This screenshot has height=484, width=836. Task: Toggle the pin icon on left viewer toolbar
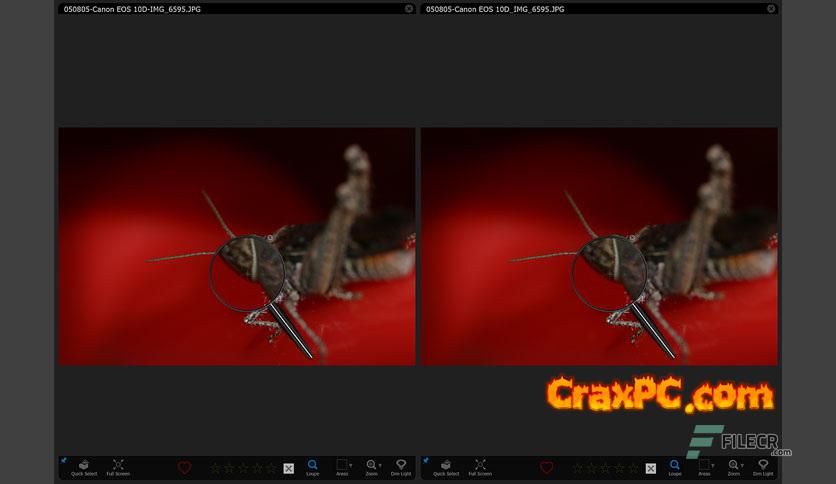point(63,460)
